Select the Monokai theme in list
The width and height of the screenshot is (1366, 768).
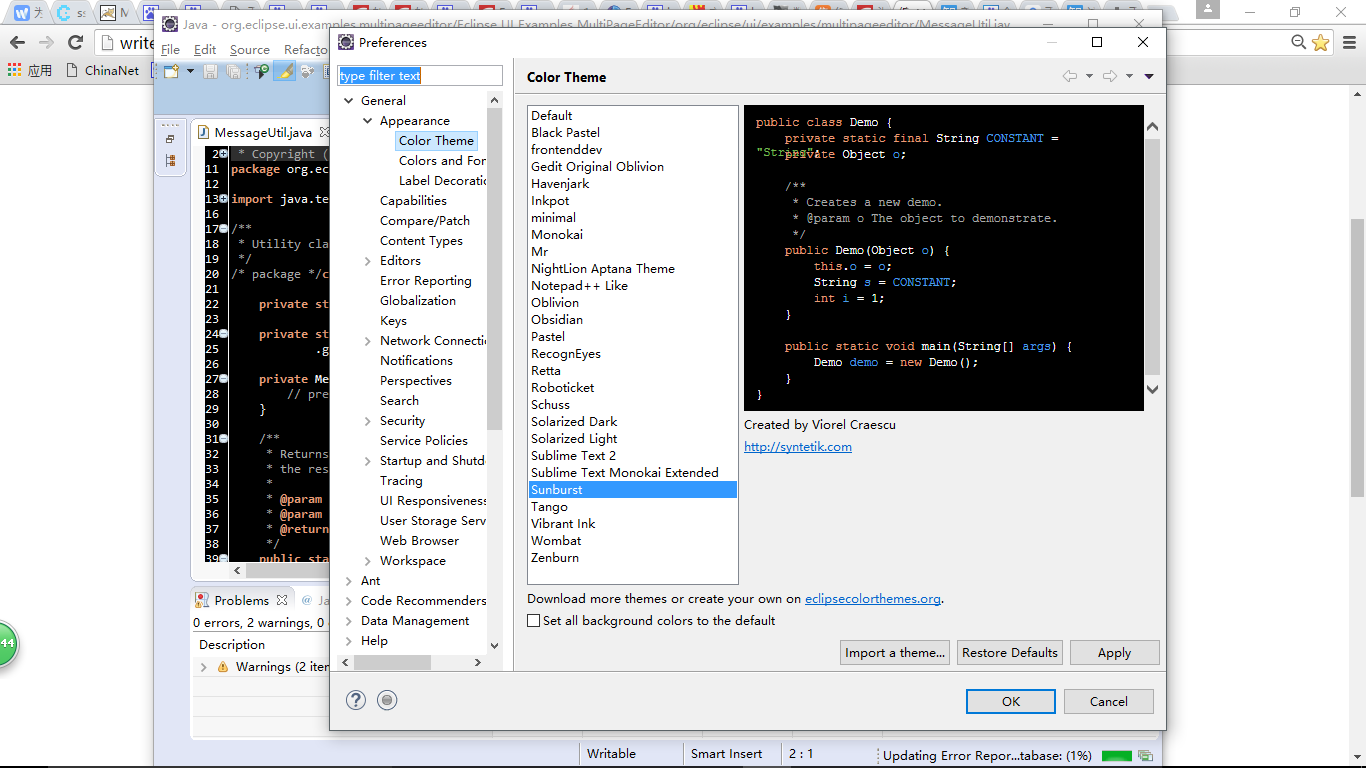click(x=557, y=235)
